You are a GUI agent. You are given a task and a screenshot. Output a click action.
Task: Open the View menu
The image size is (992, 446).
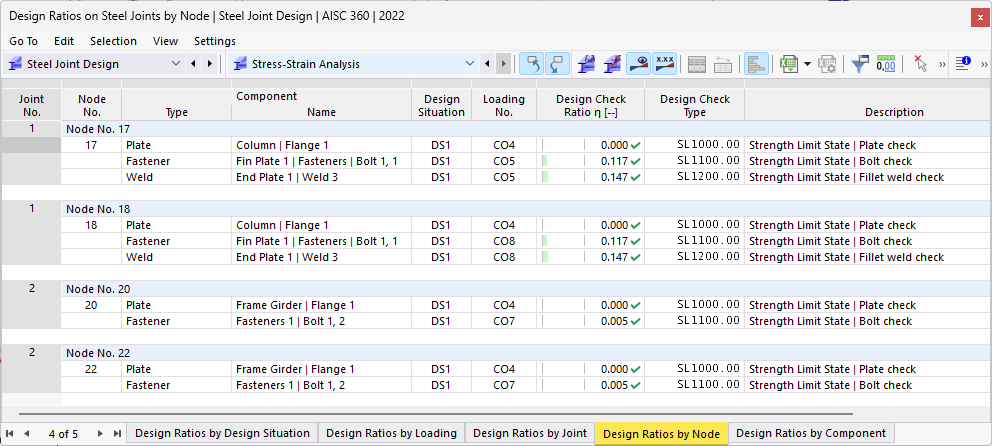(165, 41)
